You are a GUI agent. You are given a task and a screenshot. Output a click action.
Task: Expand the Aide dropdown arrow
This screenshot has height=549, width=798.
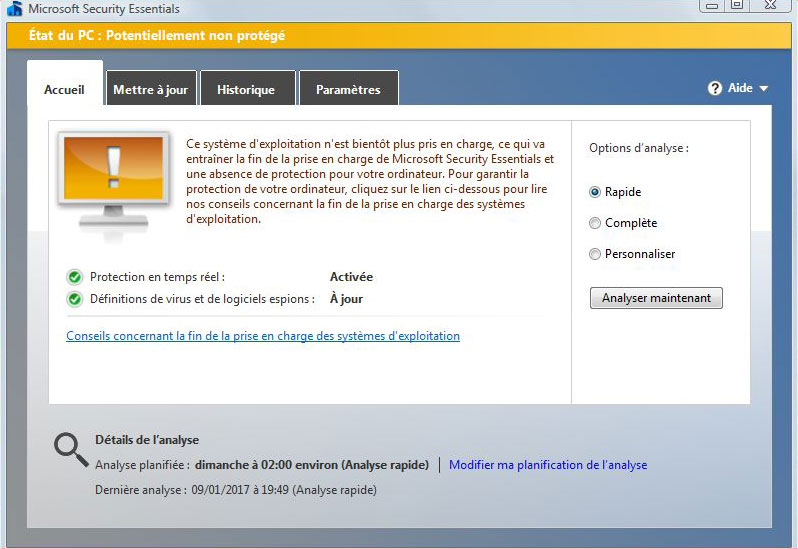coord(763,89)
